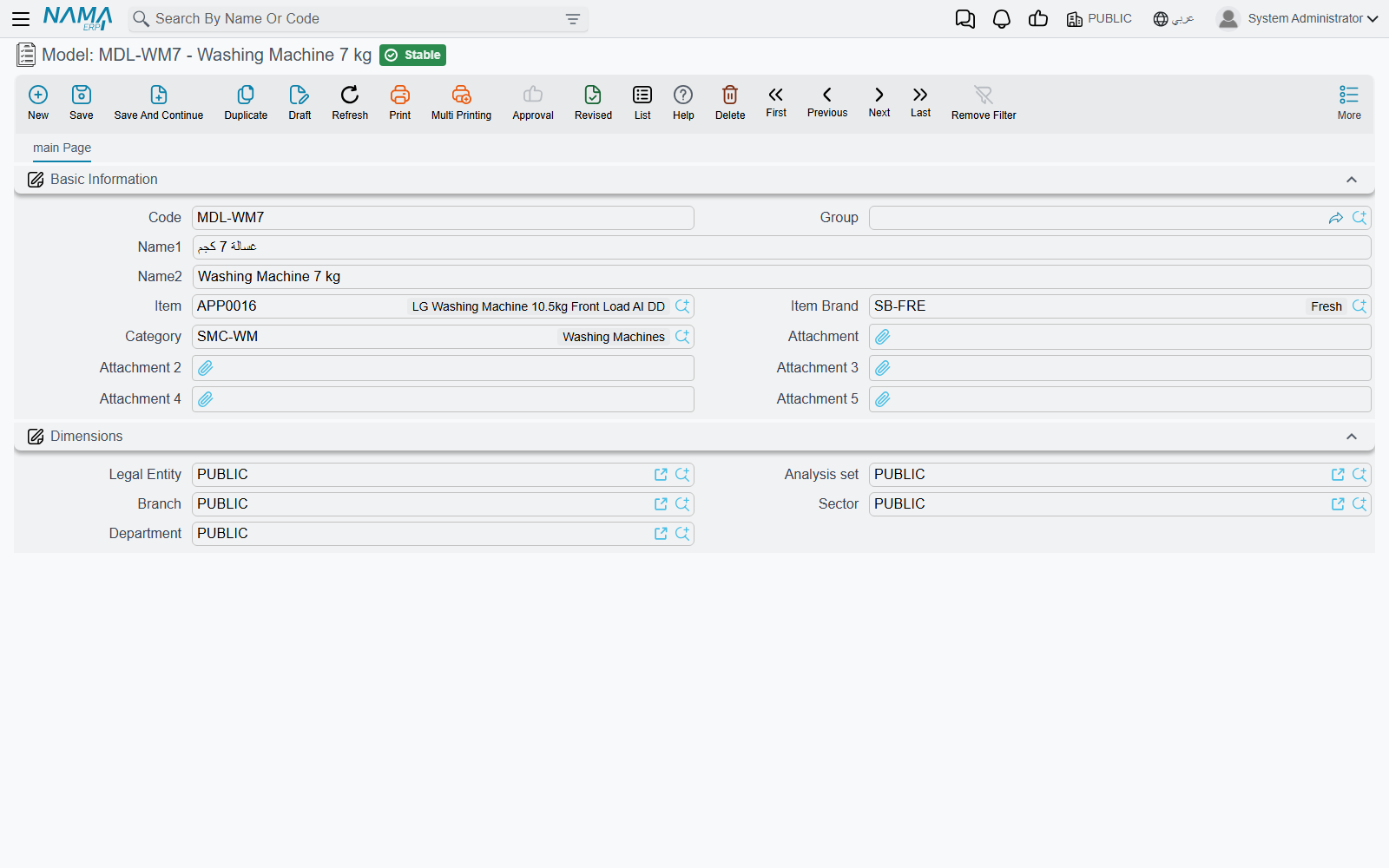
Task: Open Branch record in new window
Action: click(x=661, y=504)
